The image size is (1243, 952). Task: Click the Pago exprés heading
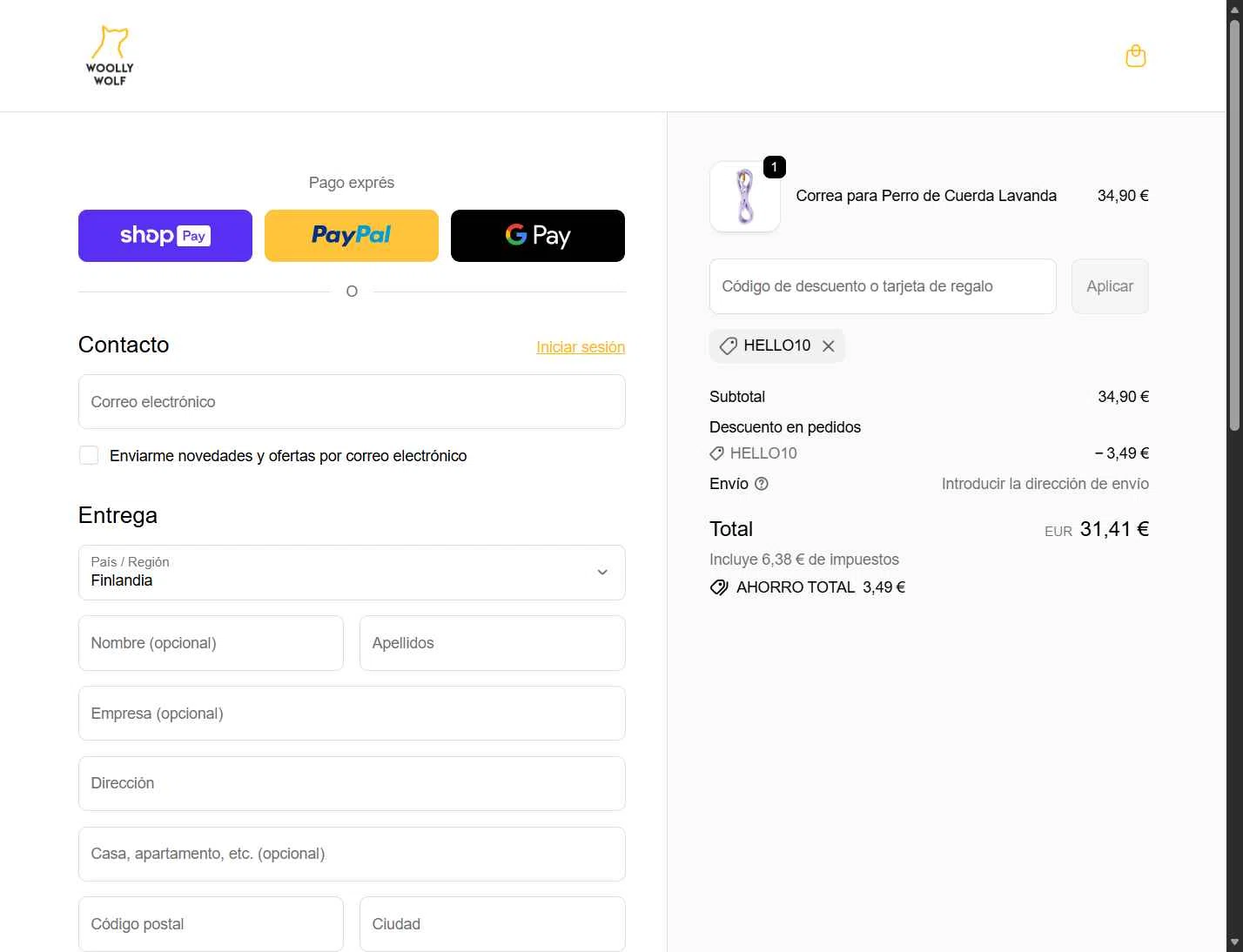point(352,183)
